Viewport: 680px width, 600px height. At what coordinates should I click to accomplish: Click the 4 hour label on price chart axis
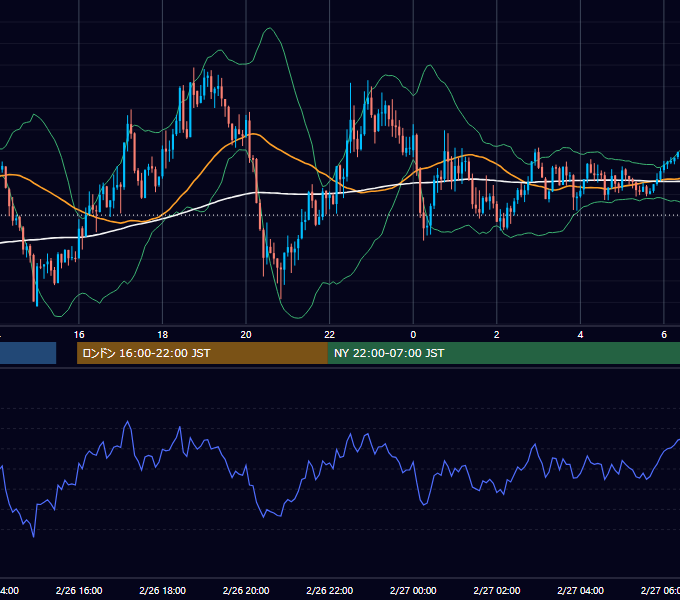pos(580,335)
